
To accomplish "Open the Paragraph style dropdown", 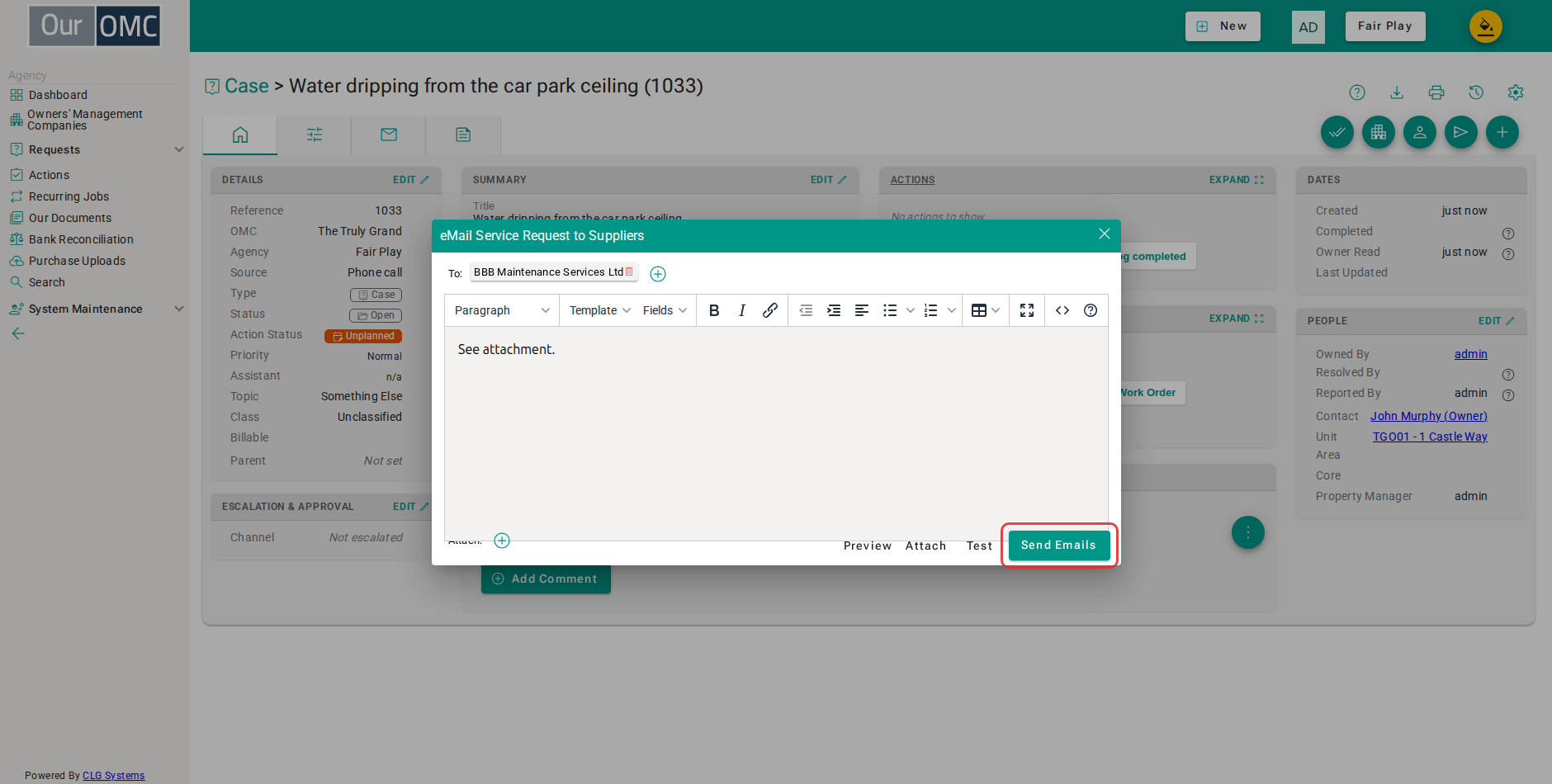I will (x=502, y=310).
